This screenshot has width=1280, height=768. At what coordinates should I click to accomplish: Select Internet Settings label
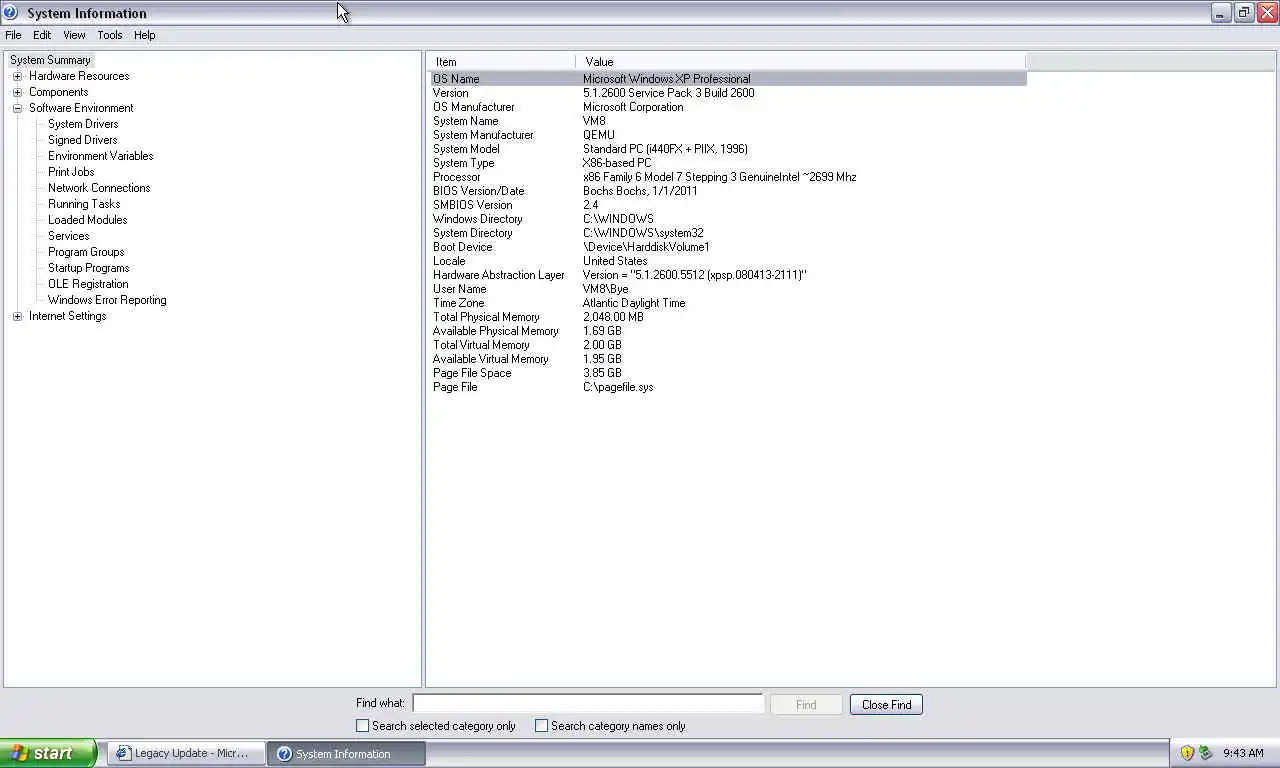(68, 316)
